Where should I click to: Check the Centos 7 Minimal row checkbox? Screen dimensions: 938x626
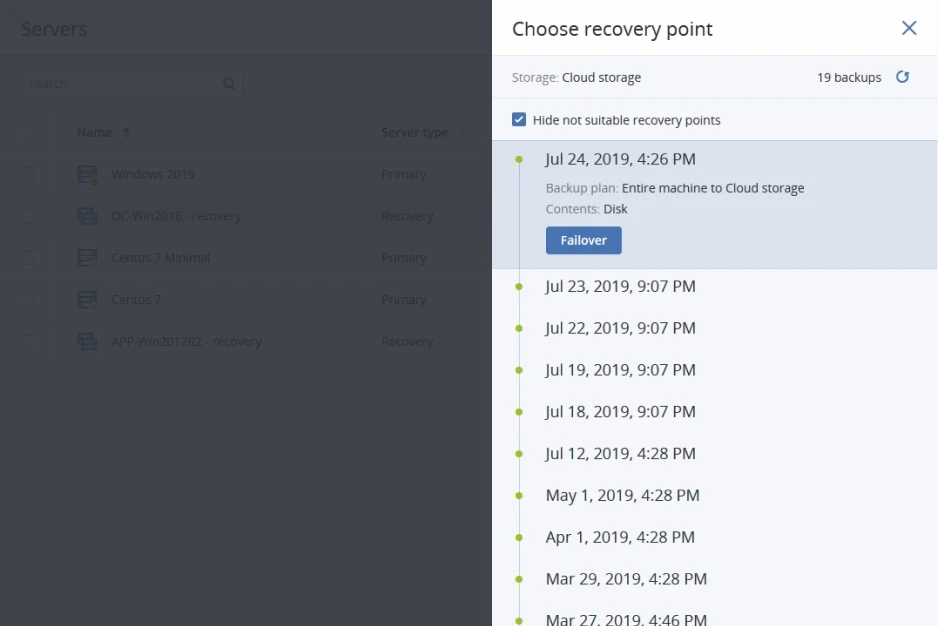(x=28, y=258)
